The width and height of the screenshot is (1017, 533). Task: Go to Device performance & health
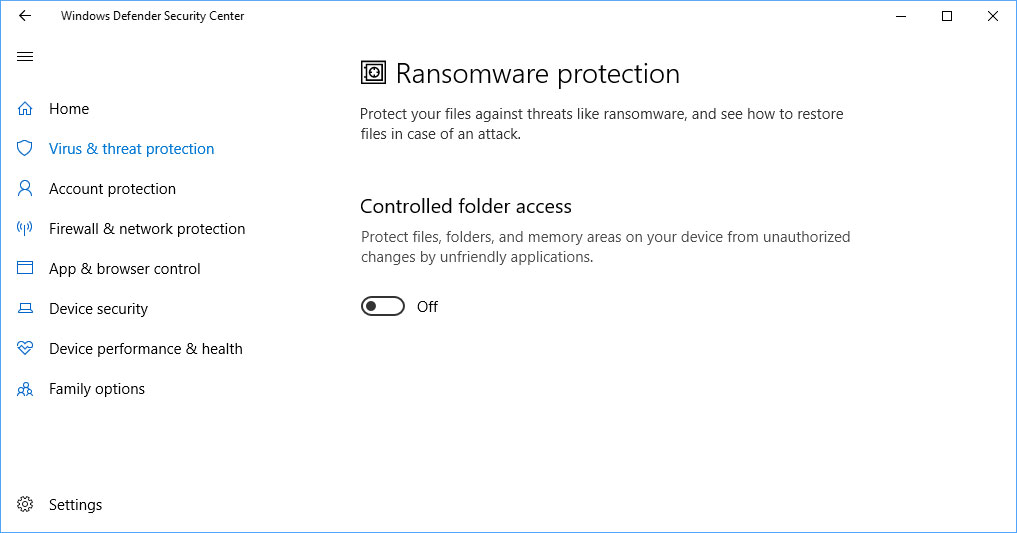click(x=146, y=349)
